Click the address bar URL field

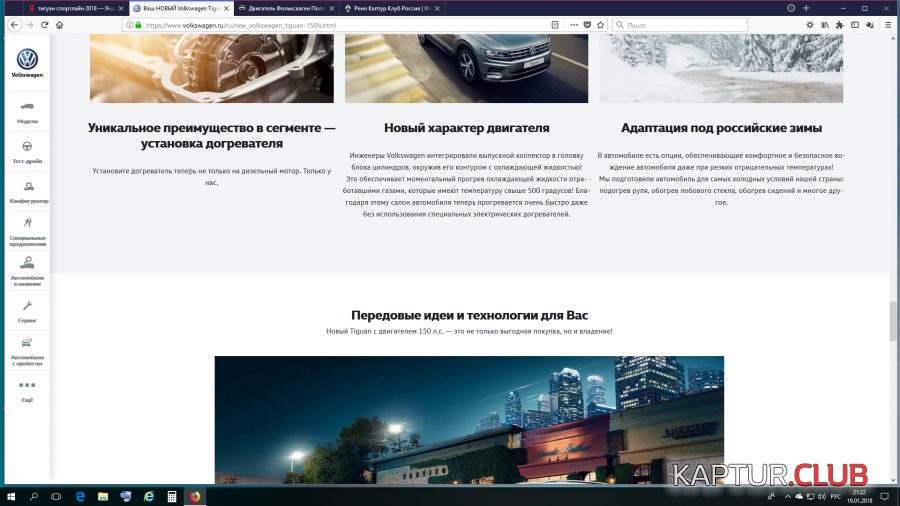pyautogui.click(x=344, y=25)
